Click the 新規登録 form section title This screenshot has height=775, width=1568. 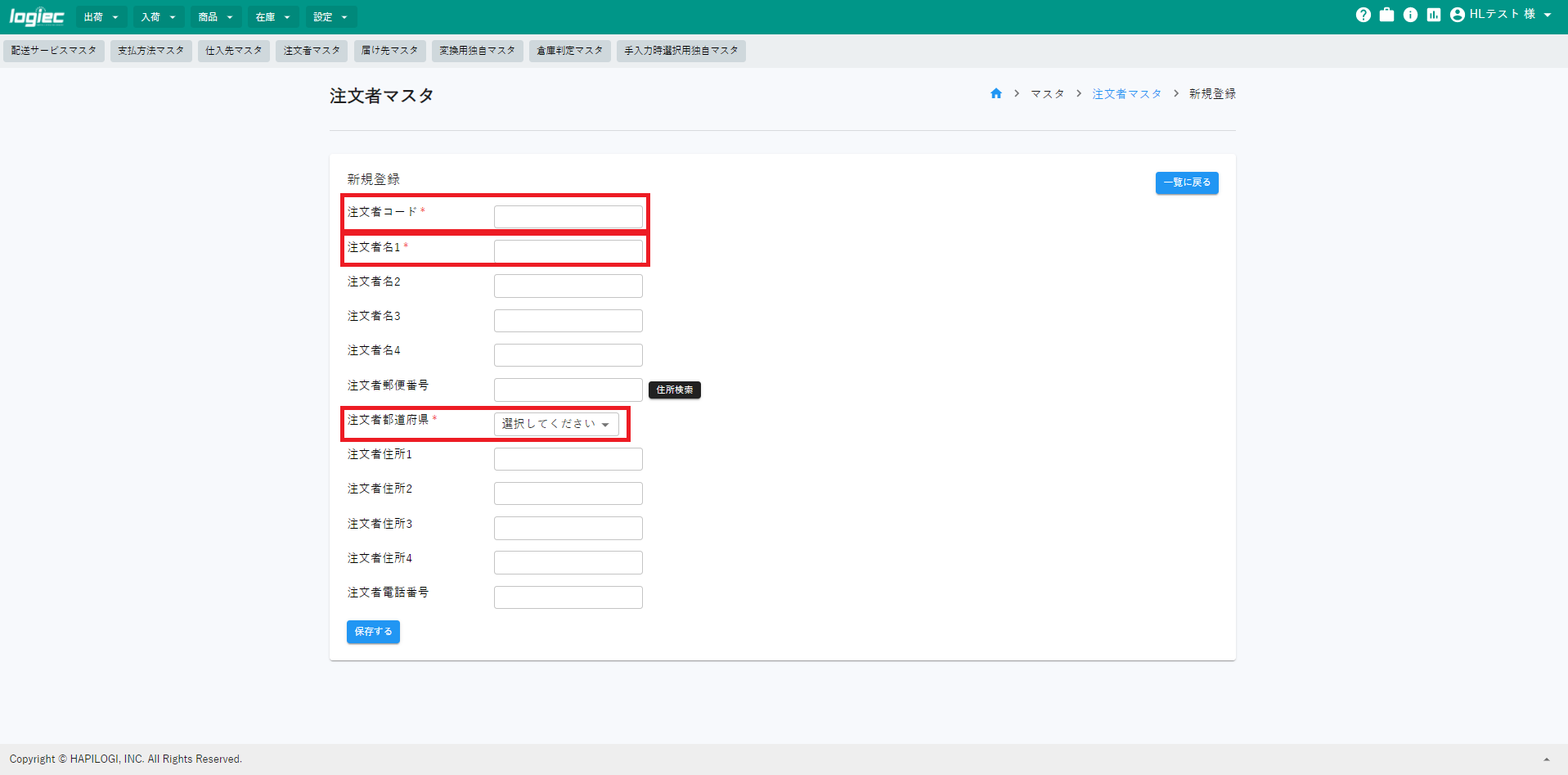[x=373, y=179]
